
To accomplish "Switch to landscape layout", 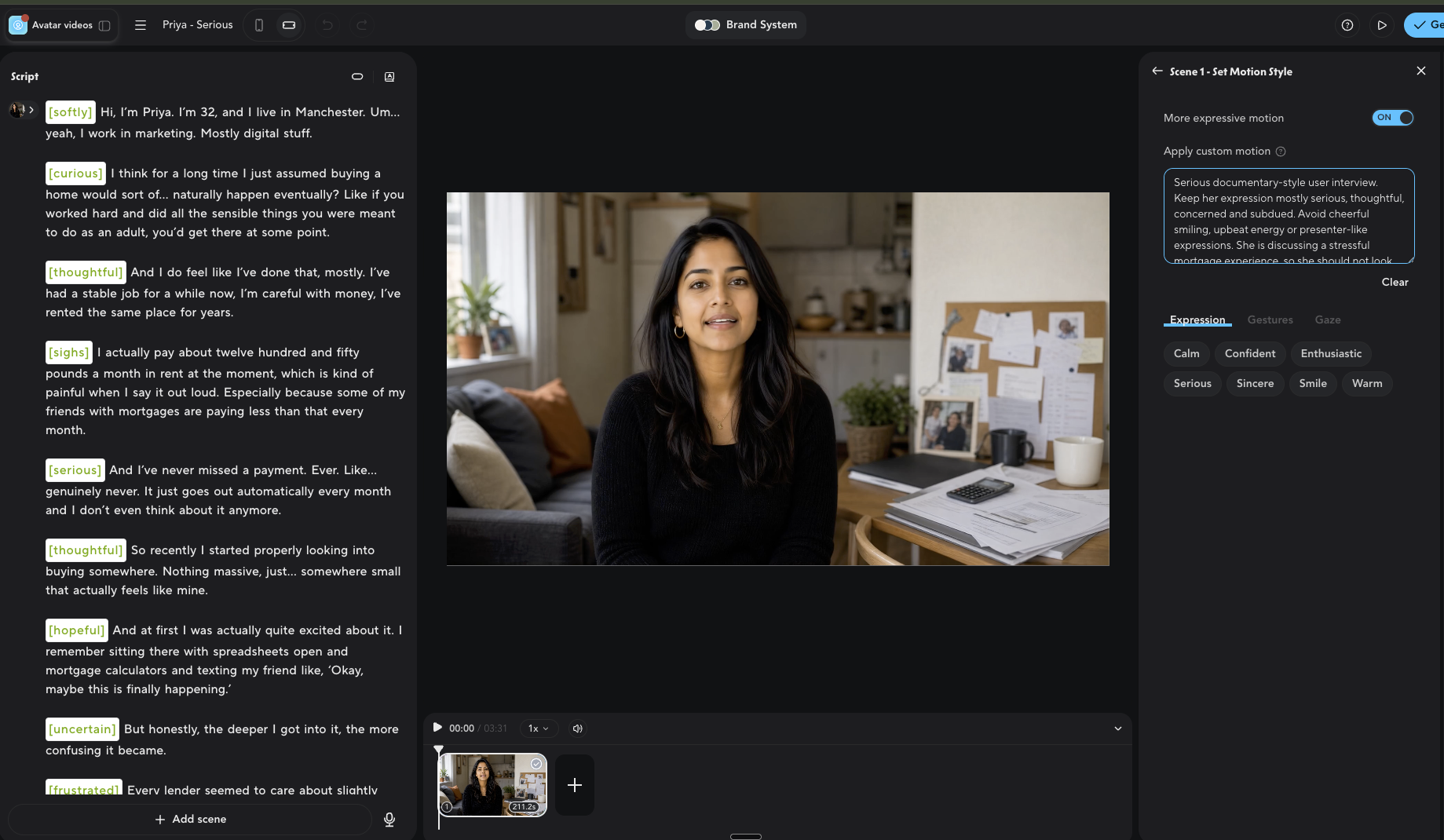I will (289, 25).
